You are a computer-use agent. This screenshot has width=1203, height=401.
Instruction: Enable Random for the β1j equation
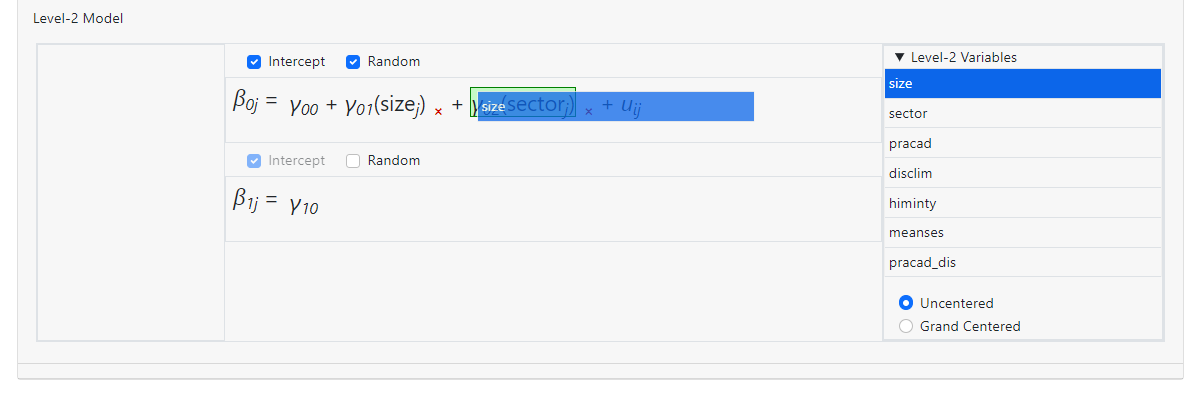pos(353,161)
